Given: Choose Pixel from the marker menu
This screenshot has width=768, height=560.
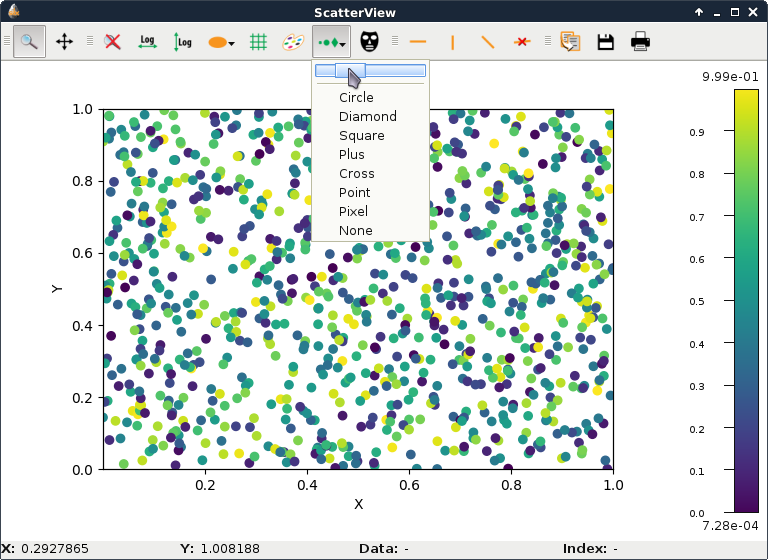Looking at the screenshot, I should [353, 211].
